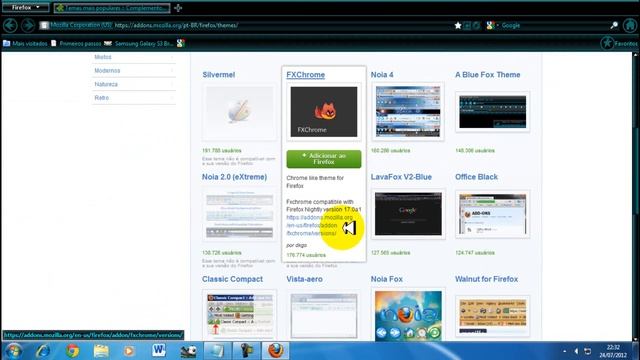Focus the address bar URL field

[282, 25]
